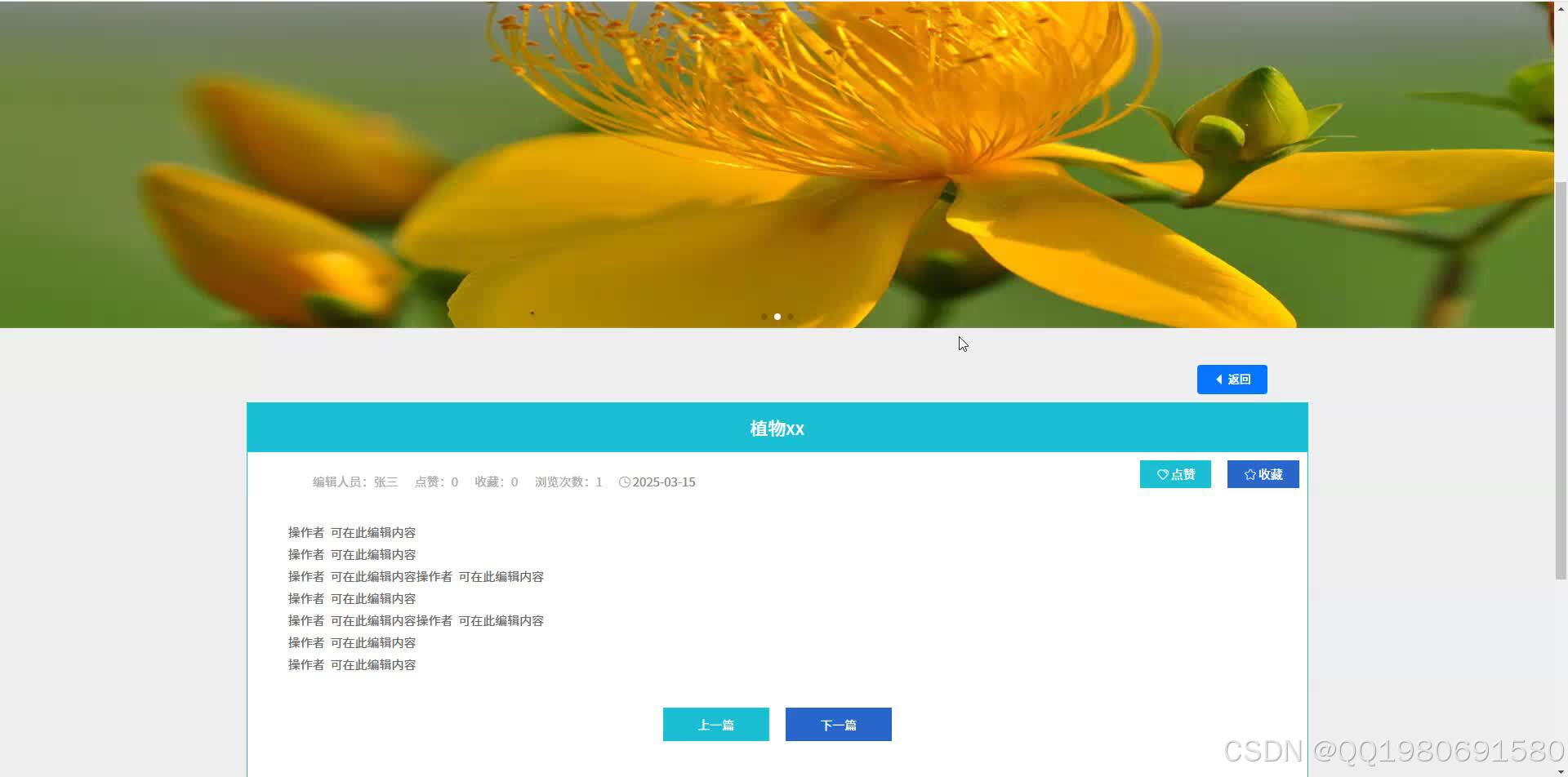
Task: Go to previous article via 上一篇 button
Action: pyautogui.click(x=715, y=724)
